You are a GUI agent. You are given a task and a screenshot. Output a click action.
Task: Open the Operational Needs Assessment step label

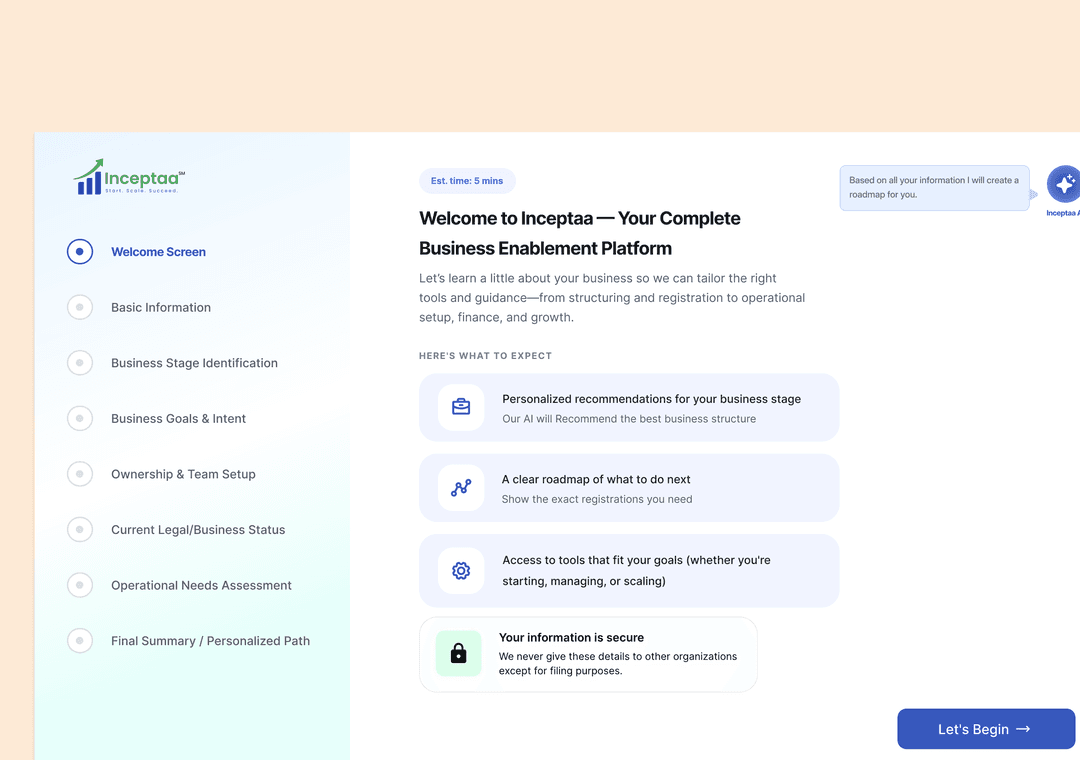201,586
